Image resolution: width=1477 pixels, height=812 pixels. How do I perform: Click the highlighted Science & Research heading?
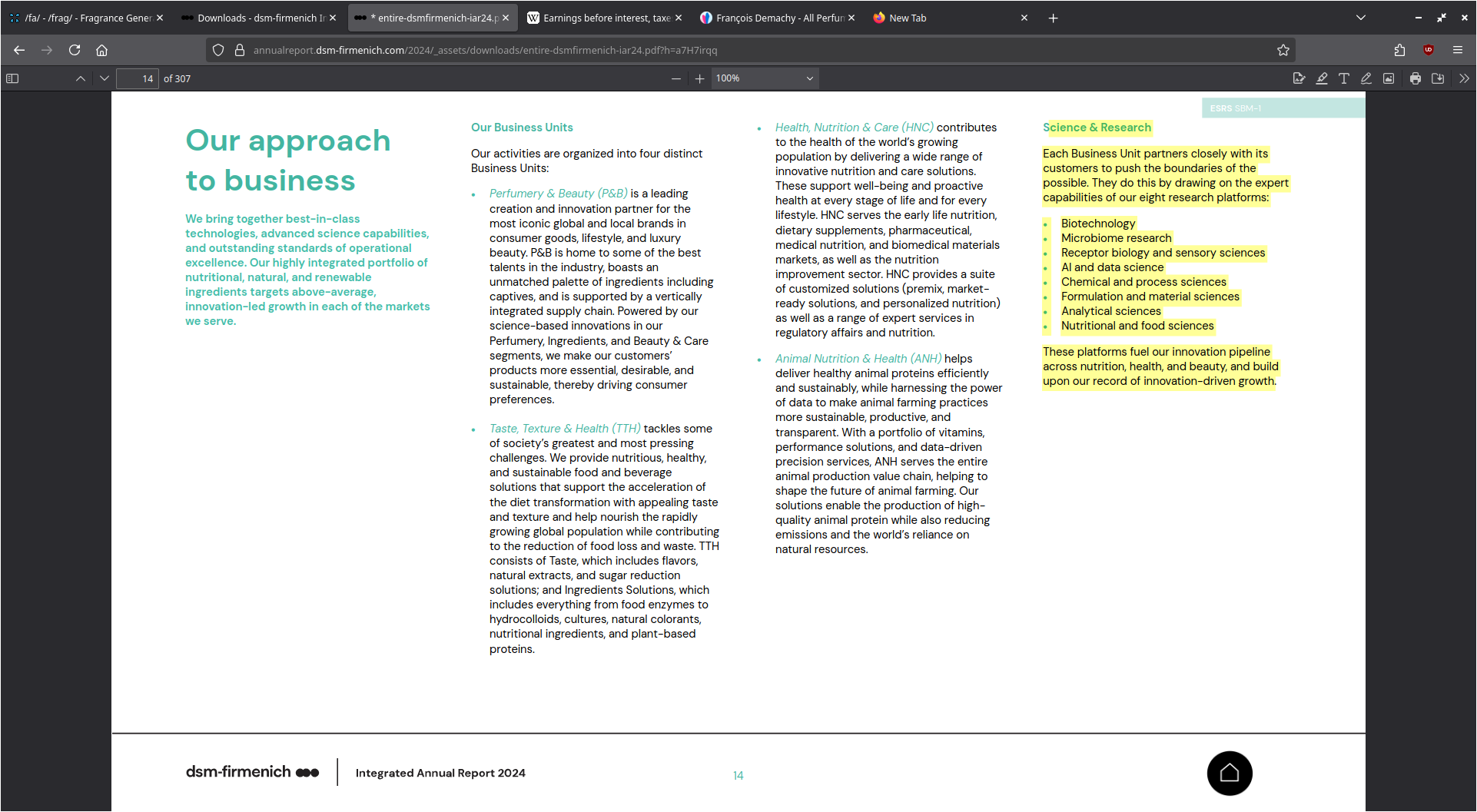pos(1097,128)
